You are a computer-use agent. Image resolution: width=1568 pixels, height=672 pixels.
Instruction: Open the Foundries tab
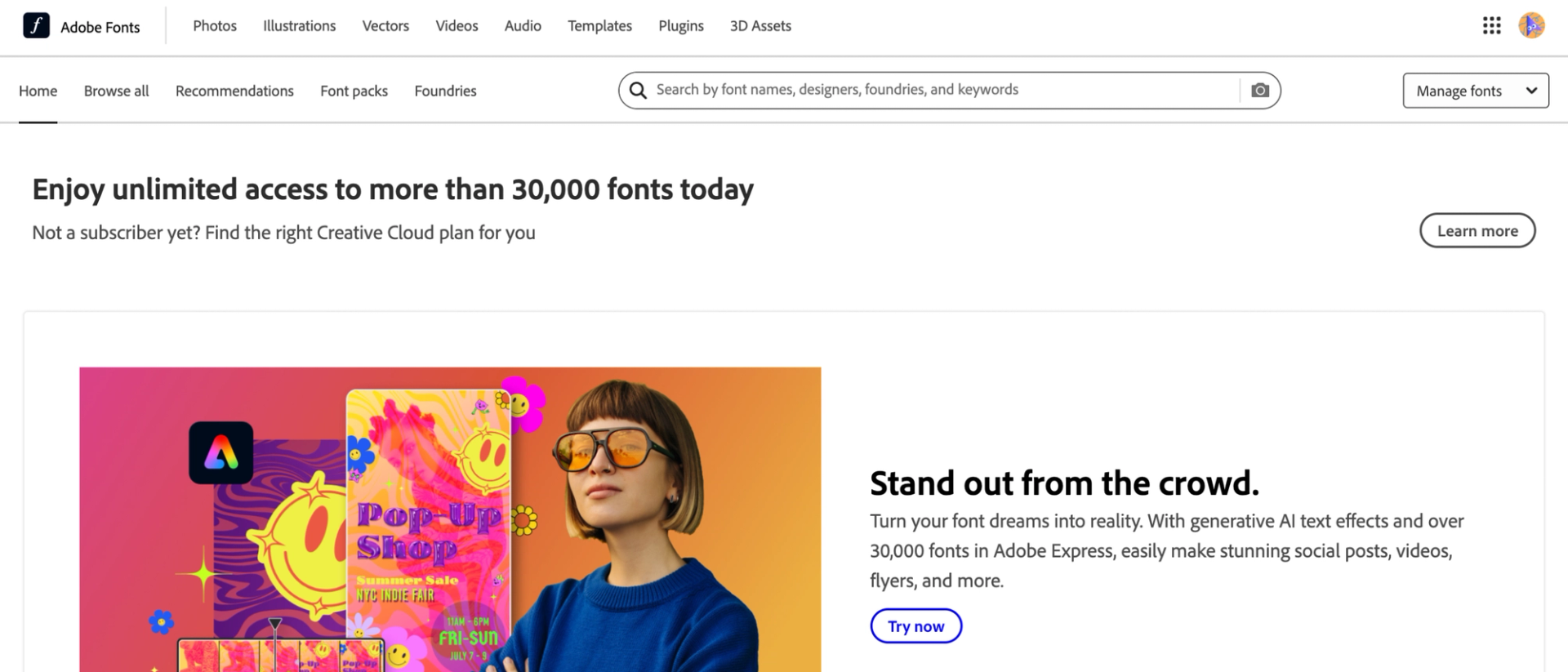click(x=445, y=91)
